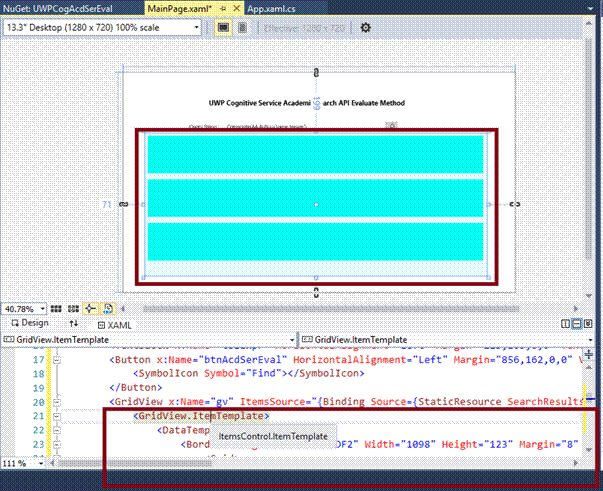Toggle snap to gridlines icon

(73, 308)
